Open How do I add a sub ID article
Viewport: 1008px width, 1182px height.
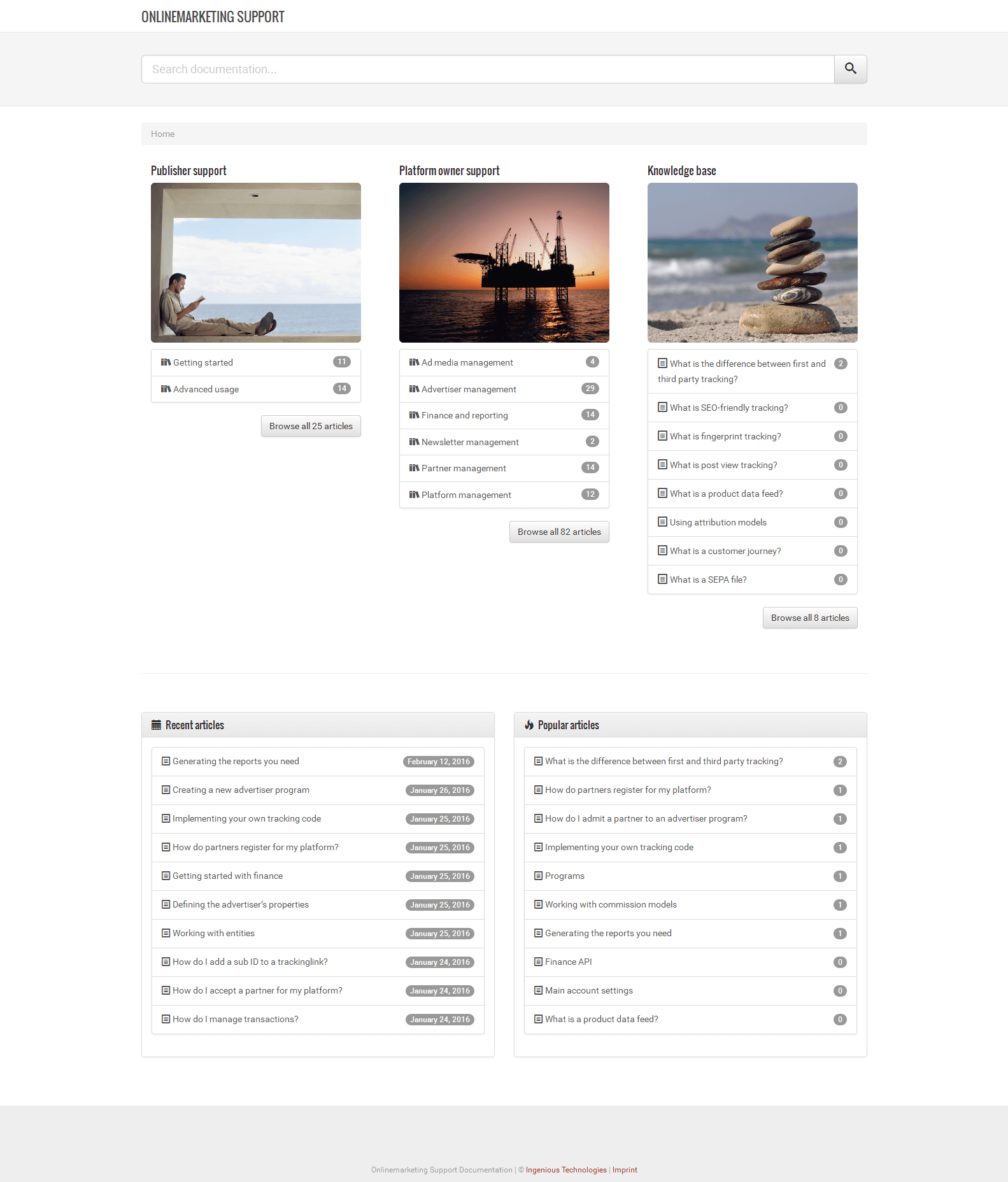(x=318, y=962)
